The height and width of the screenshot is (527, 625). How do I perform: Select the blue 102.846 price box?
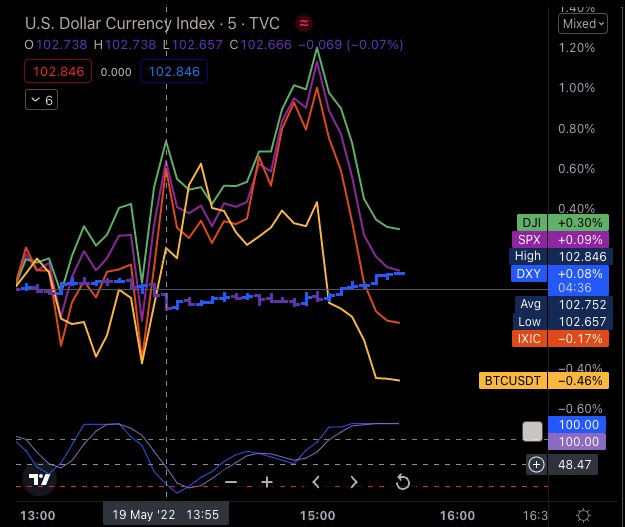174,71
